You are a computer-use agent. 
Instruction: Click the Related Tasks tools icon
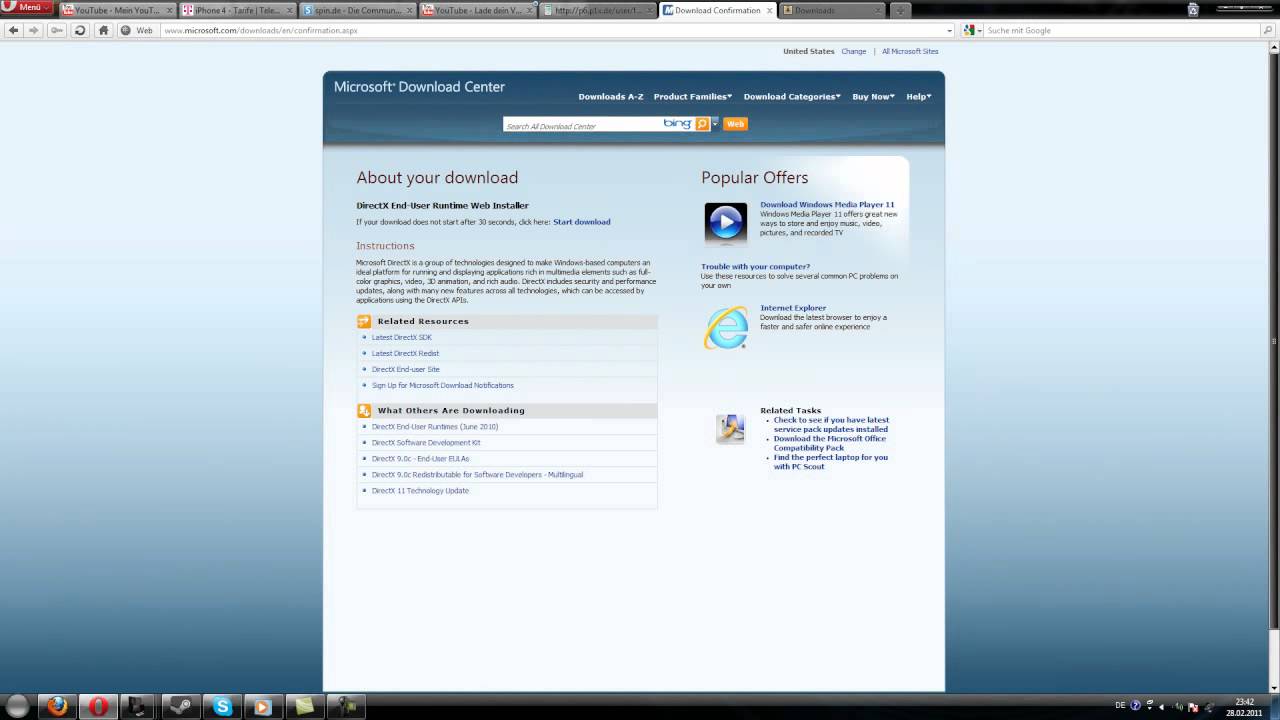coord(731,428)
